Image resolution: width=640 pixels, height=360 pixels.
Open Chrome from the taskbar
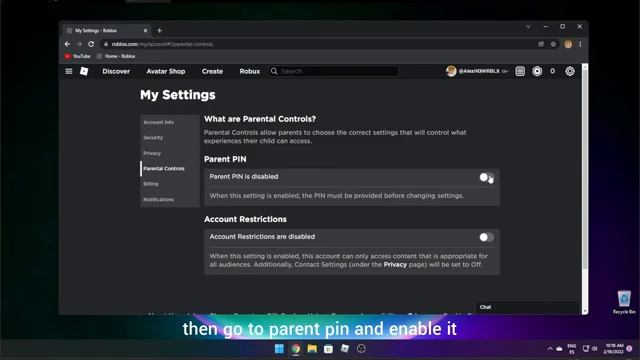click(x=296, y=349)
